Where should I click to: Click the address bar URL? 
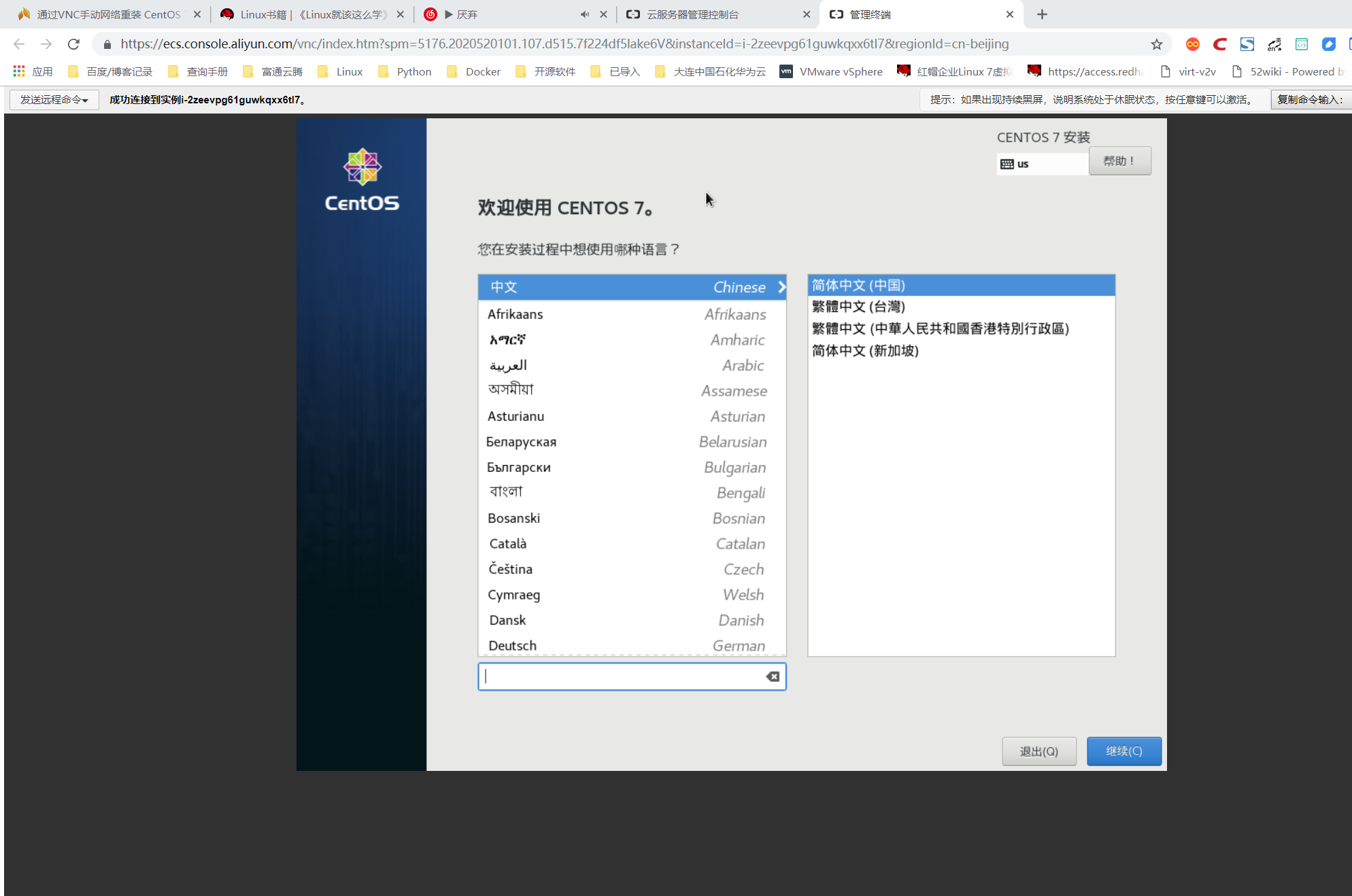pyautogui.click(x=564, y=44)
